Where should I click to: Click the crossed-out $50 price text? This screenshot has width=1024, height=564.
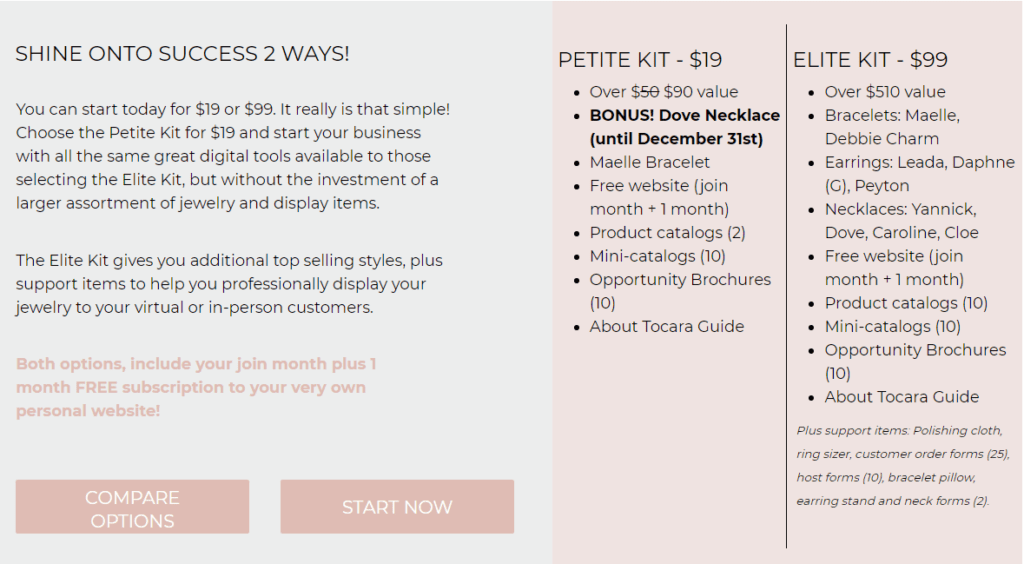[645, 92]
